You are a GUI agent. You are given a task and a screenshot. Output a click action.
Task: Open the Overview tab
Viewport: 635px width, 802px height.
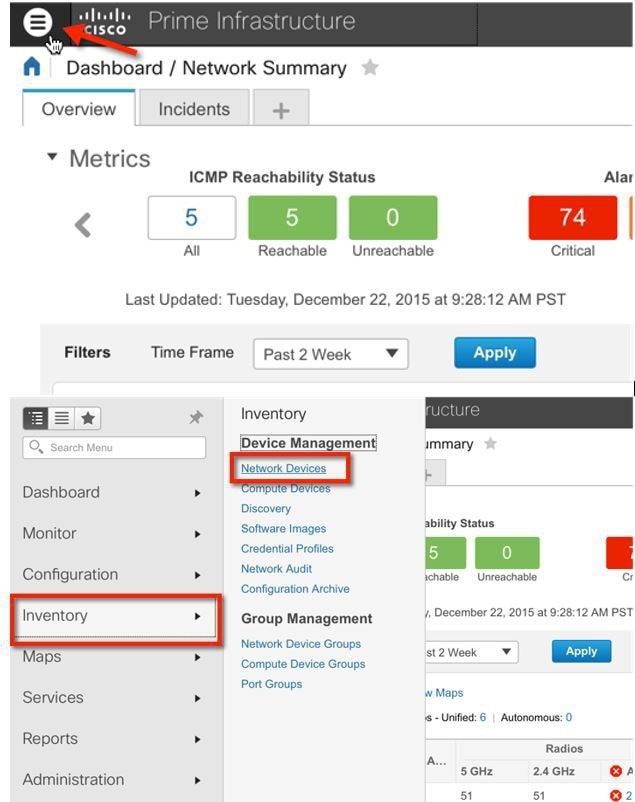tap(79, 108)
